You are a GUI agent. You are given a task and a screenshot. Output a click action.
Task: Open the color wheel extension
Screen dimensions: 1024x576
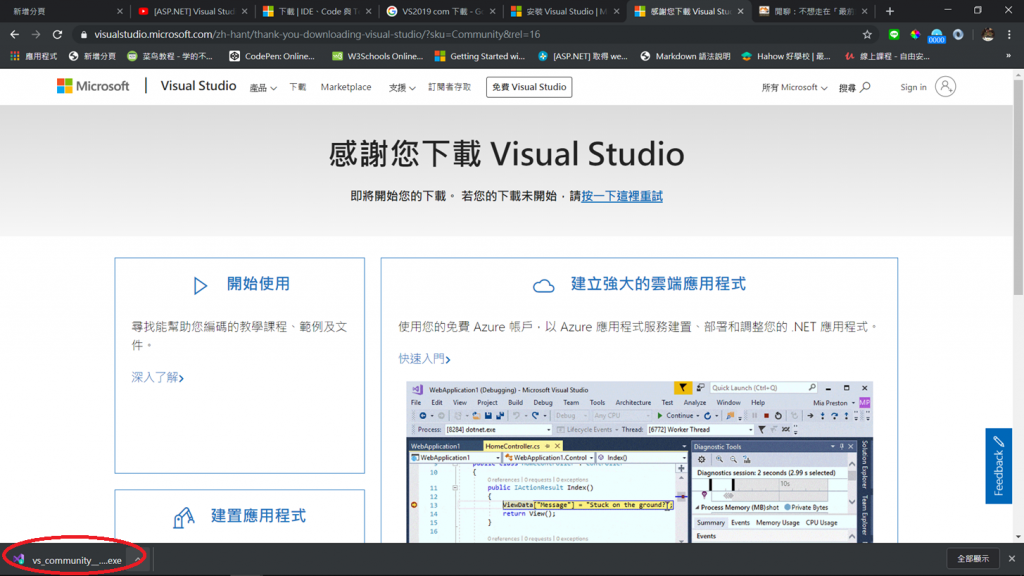click(x=915, y=35)
